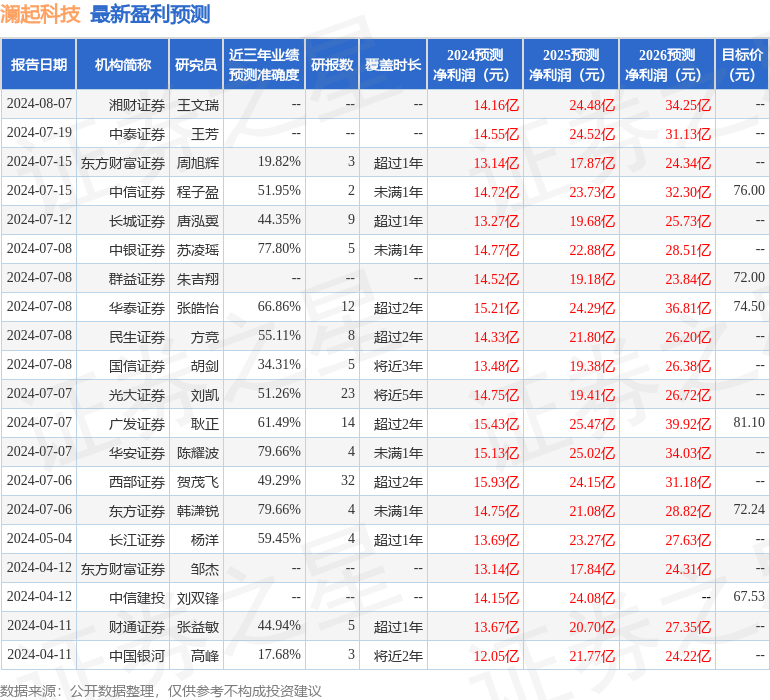The height and width of the screenshot is (700, 770).
Task: Click 2026 forecast 39.92亿
Action: pyautogui.click(x=688, y=424)
